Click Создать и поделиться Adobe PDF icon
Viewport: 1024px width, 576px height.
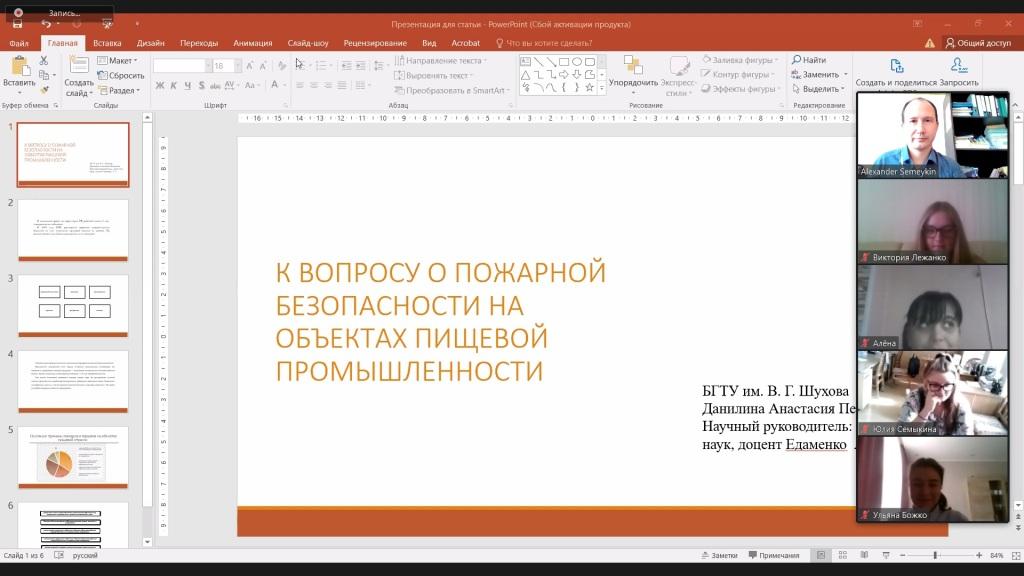pos(897,66)
